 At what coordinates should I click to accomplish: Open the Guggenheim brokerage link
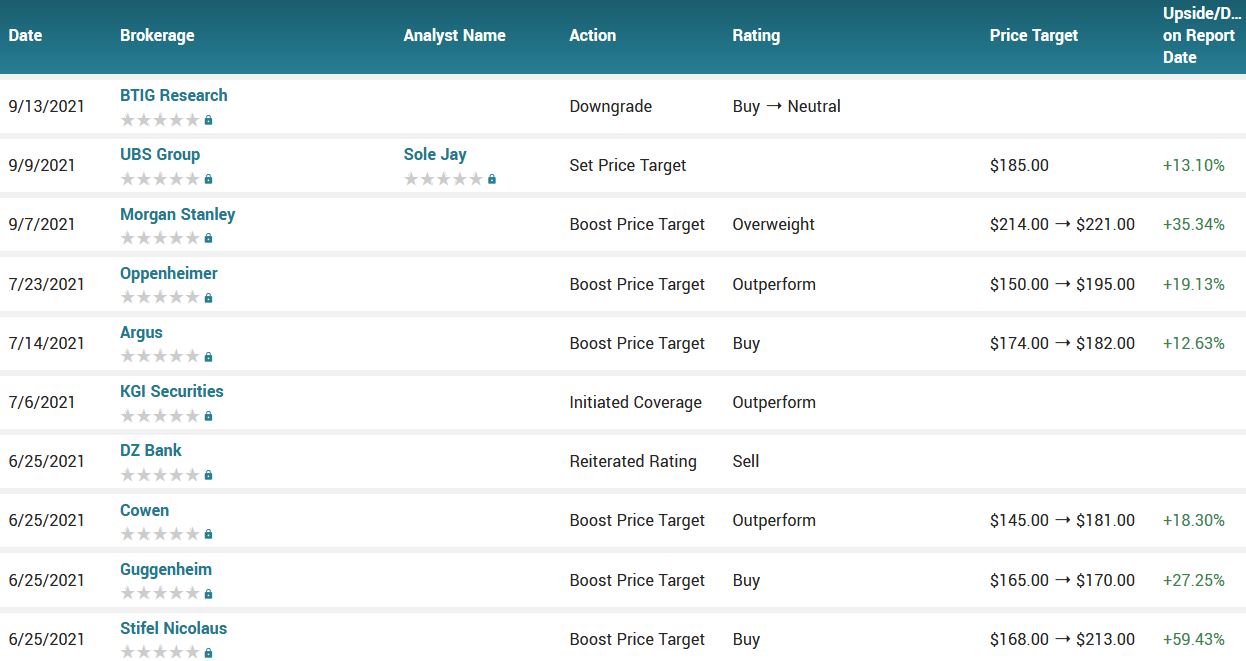pos(166,569)
